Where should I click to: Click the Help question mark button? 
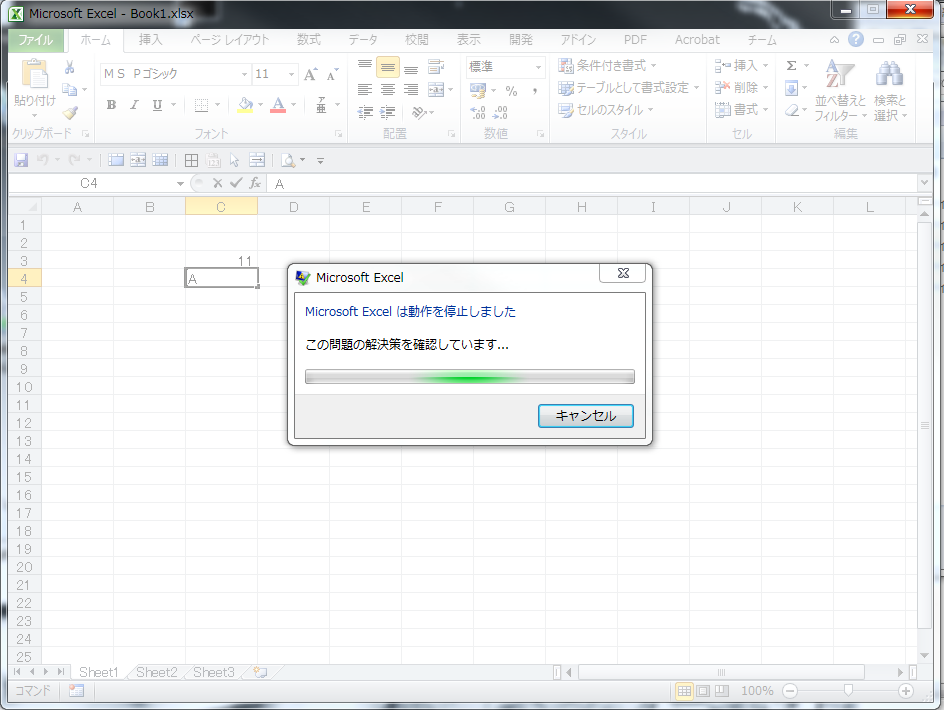point(856,39)
